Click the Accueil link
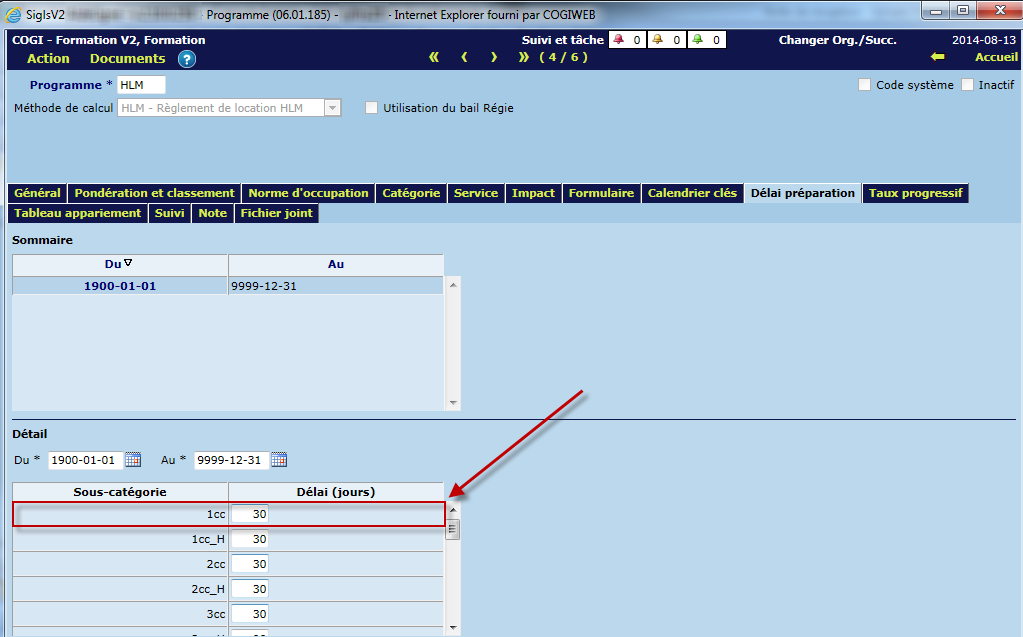 [x=996, y=57]
